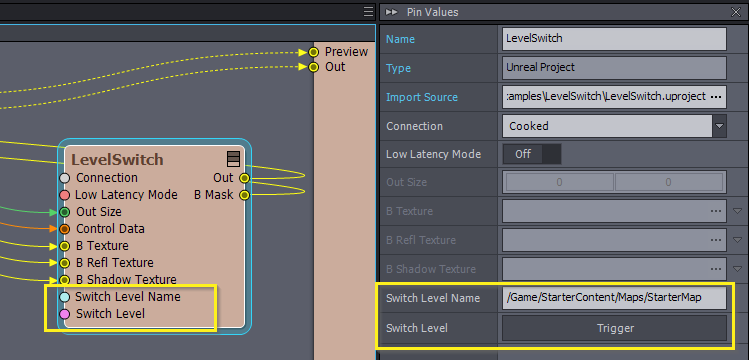The image size is (749, 360).
Task: Click the Type property label
Action: pos(398,68)
